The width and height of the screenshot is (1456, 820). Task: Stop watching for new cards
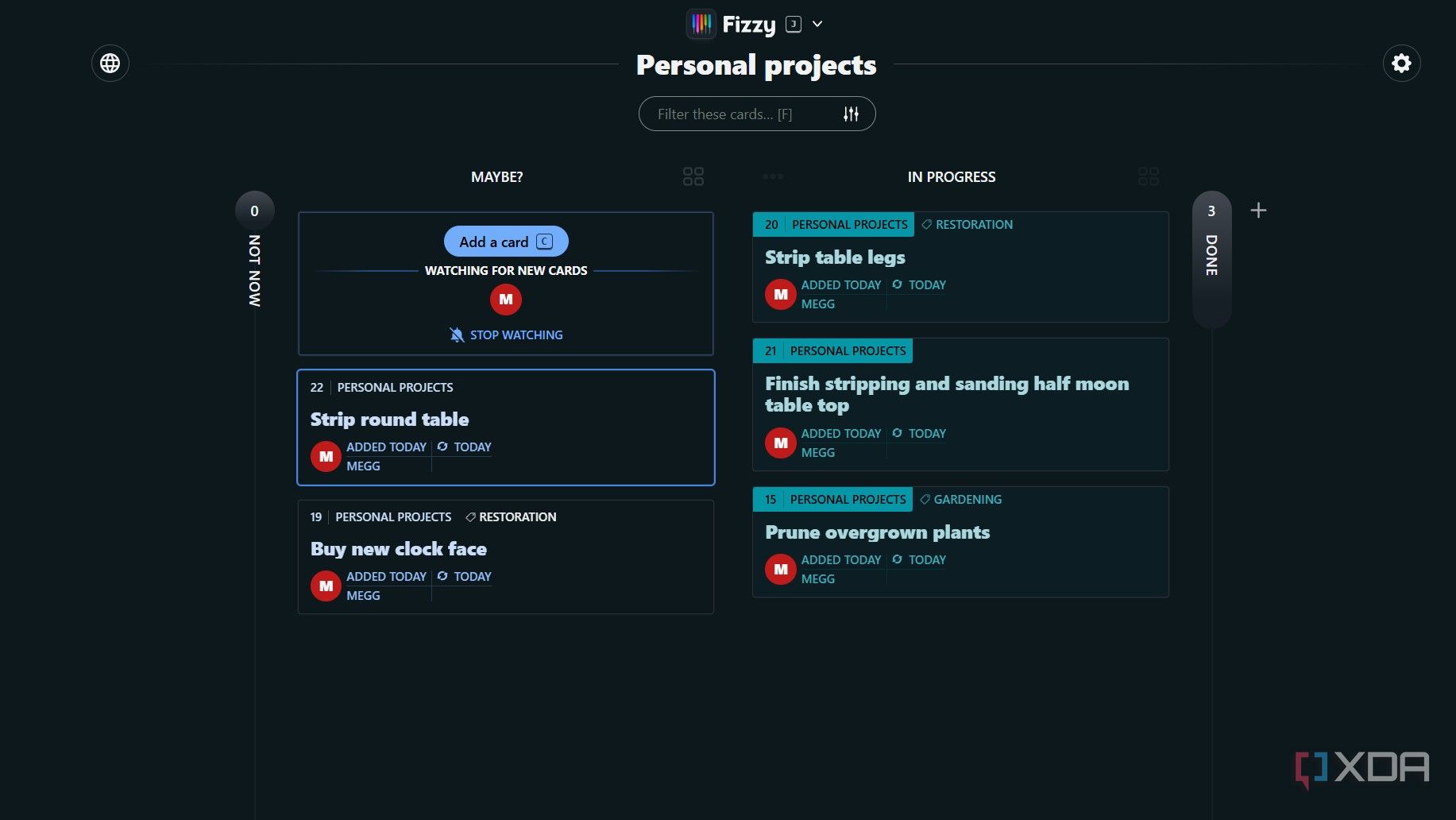(506, 335)
